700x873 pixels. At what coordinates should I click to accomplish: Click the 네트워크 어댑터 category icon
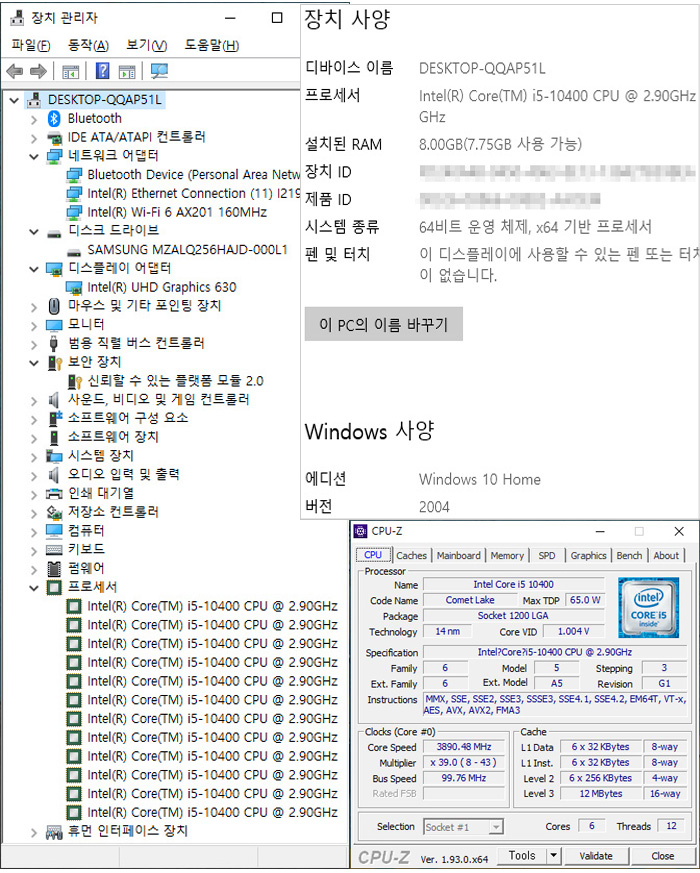click(x=54, y=156)
